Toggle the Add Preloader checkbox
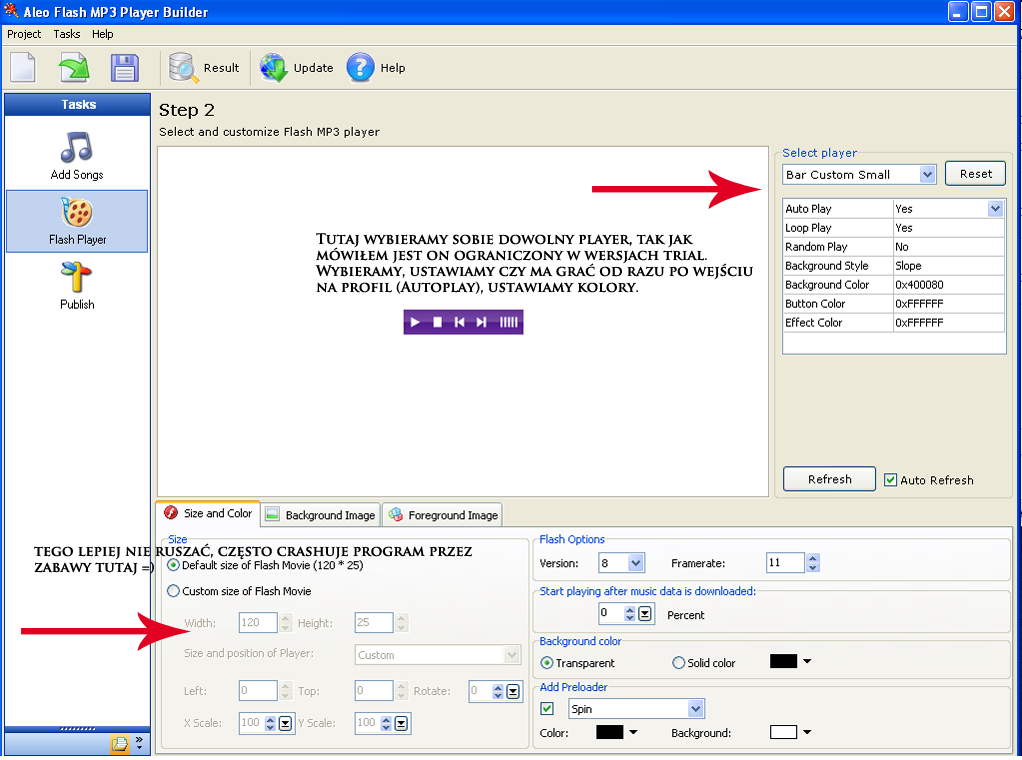 click(547, 709)
